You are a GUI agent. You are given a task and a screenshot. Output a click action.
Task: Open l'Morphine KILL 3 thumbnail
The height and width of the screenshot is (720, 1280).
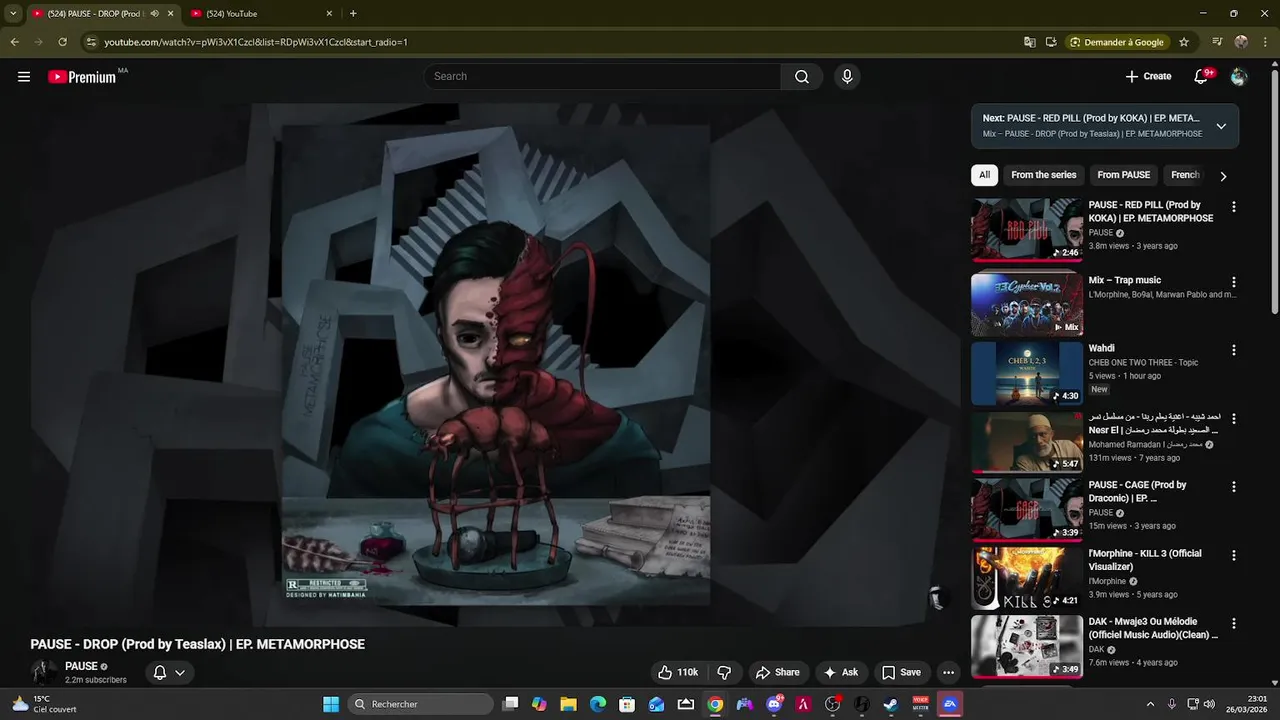(1027, 578)
